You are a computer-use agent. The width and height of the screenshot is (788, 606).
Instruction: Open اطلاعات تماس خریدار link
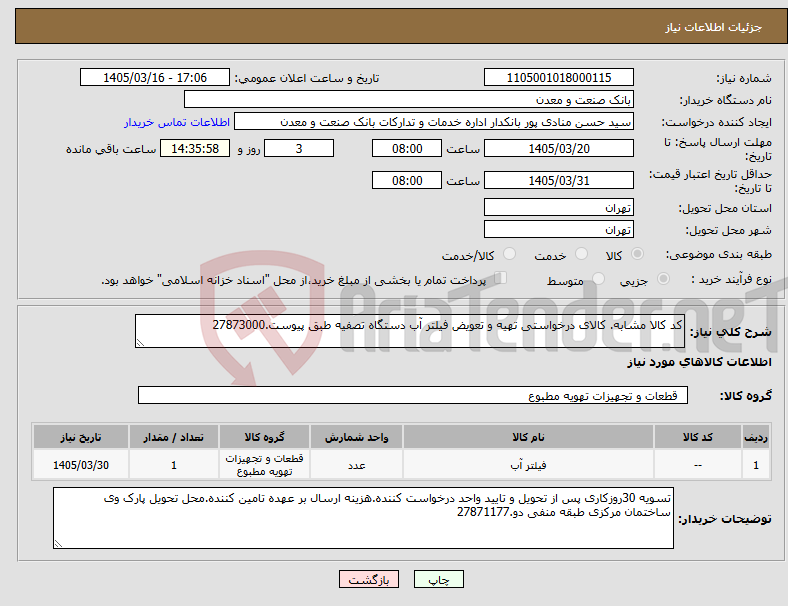(x=177, y=122)
